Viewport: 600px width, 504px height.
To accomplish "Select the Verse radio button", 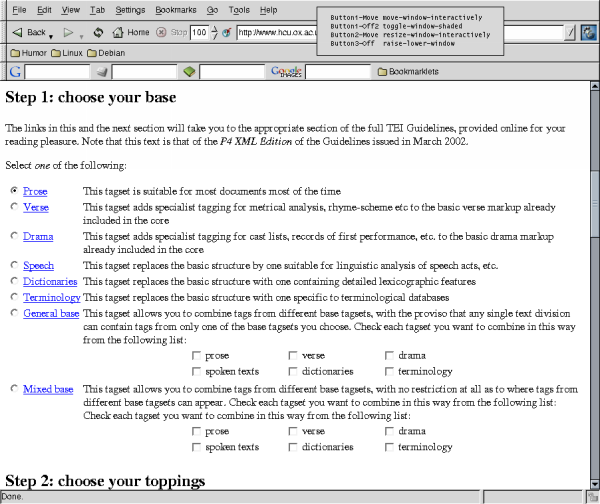I will point(13,207).
